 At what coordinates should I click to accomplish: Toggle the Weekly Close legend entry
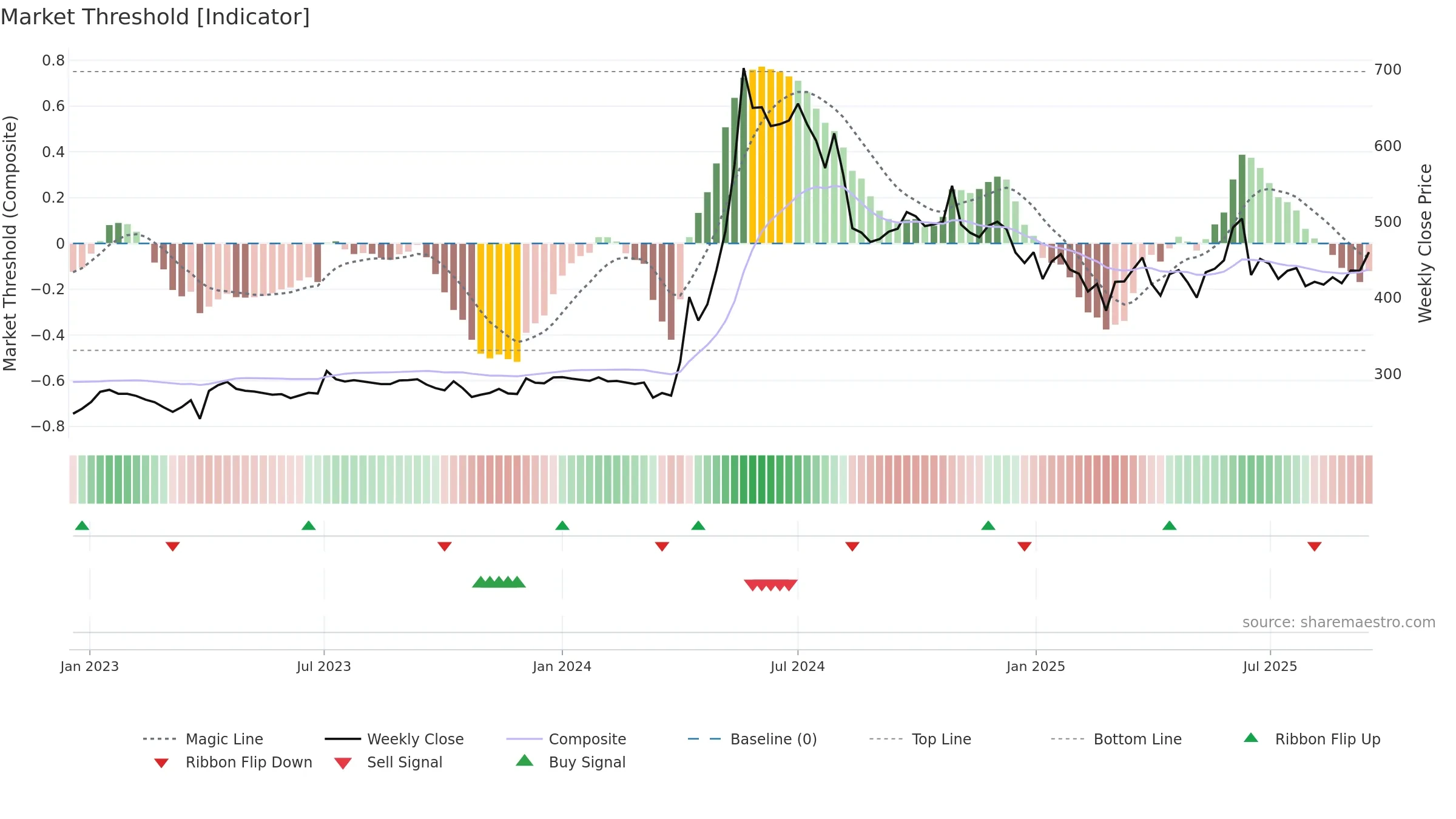394,739
